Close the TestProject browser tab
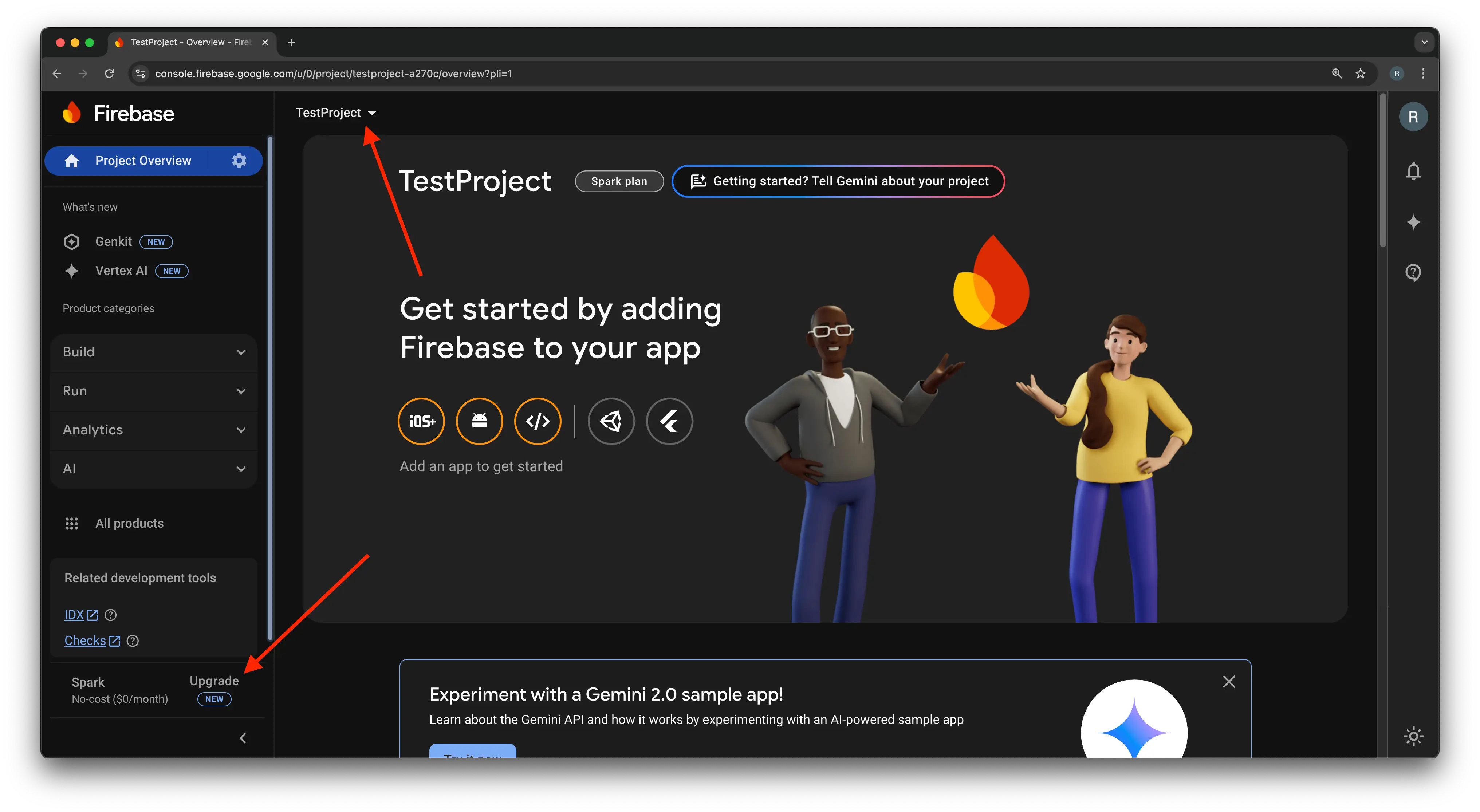Viewport: 1480px width, 812px height. [x=265, y=43]
